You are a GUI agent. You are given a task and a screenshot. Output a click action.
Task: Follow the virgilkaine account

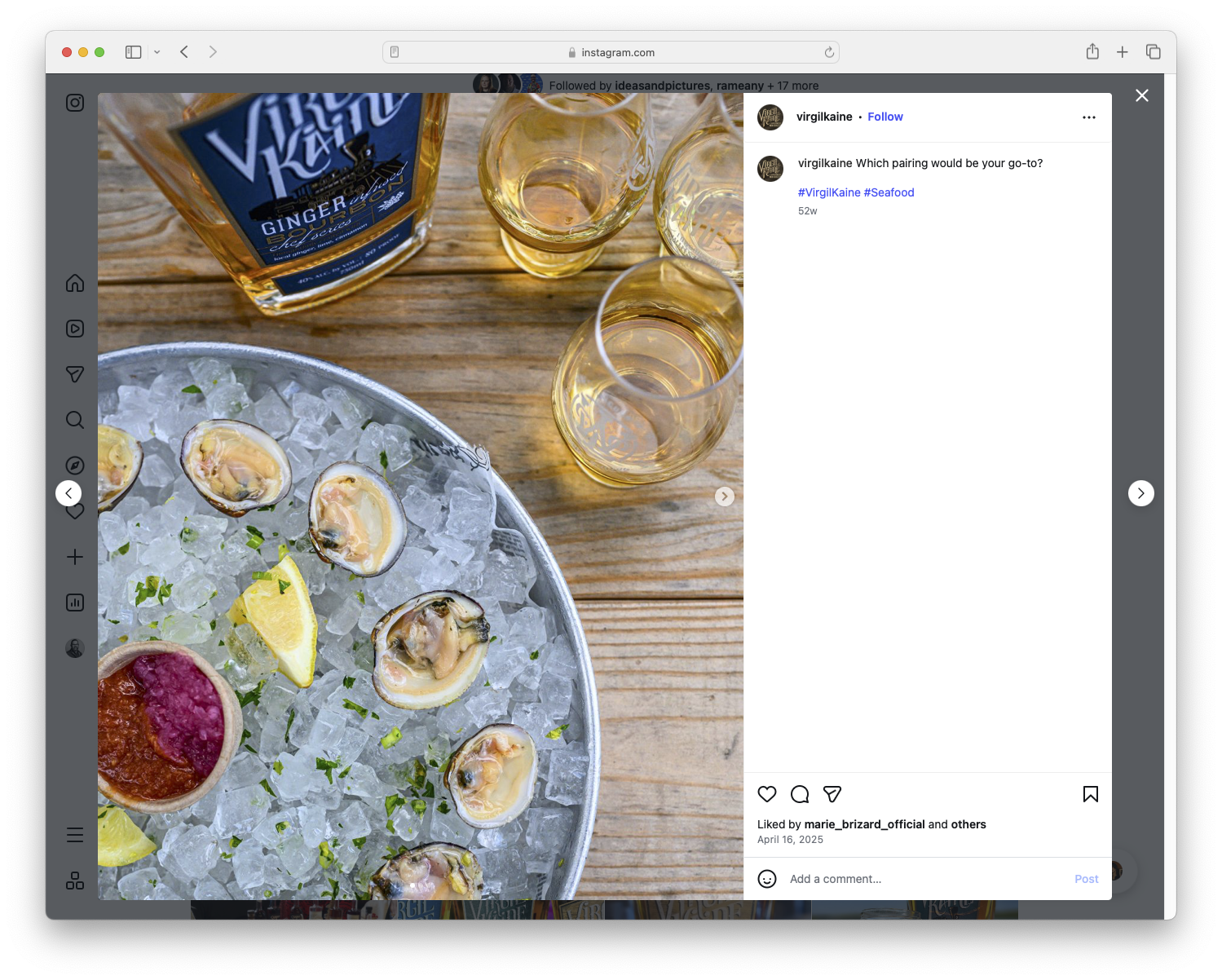pos(885,117)
